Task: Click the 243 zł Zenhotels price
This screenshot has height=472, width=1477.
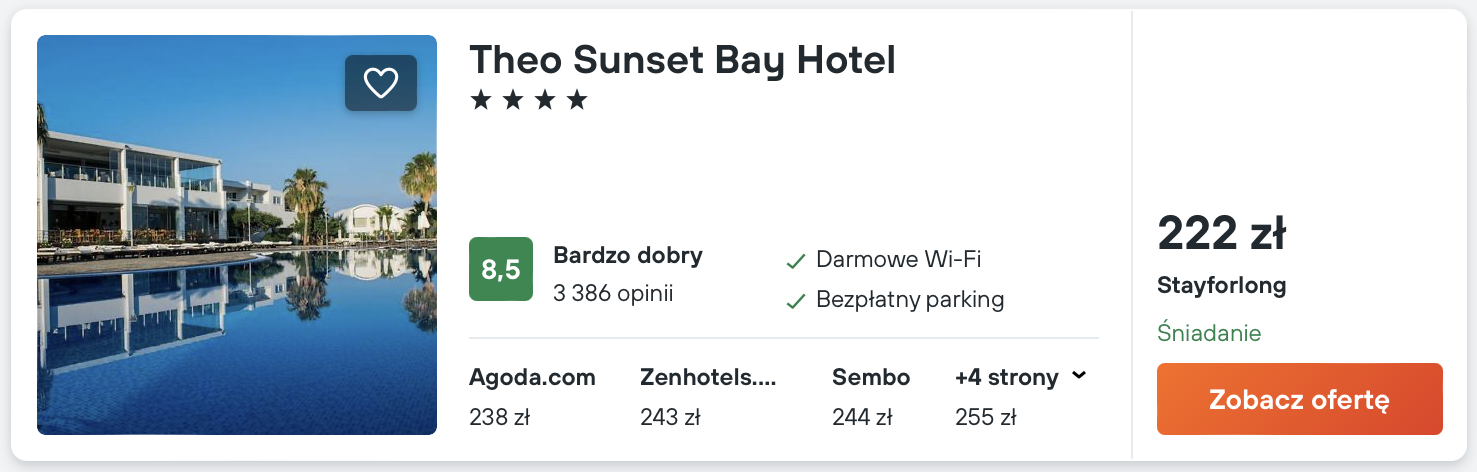Action: 670,416
